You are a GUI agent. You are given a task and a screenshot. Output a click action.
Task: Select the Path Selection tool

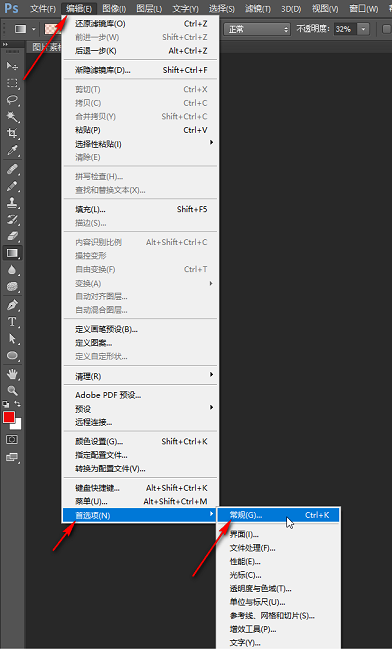tap(12, 339)
